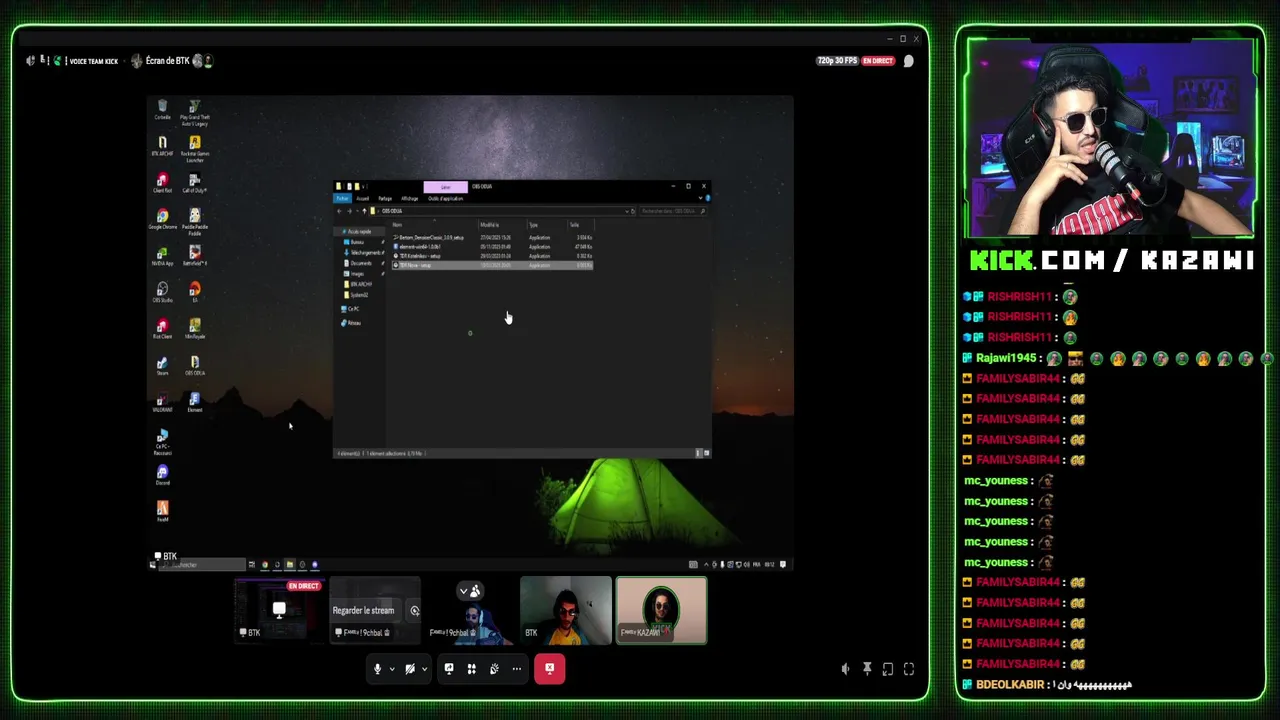Select 9chbal's camera tile
Screen dimensions: 1280x720
pyautogui.click(x=470, y=610)
